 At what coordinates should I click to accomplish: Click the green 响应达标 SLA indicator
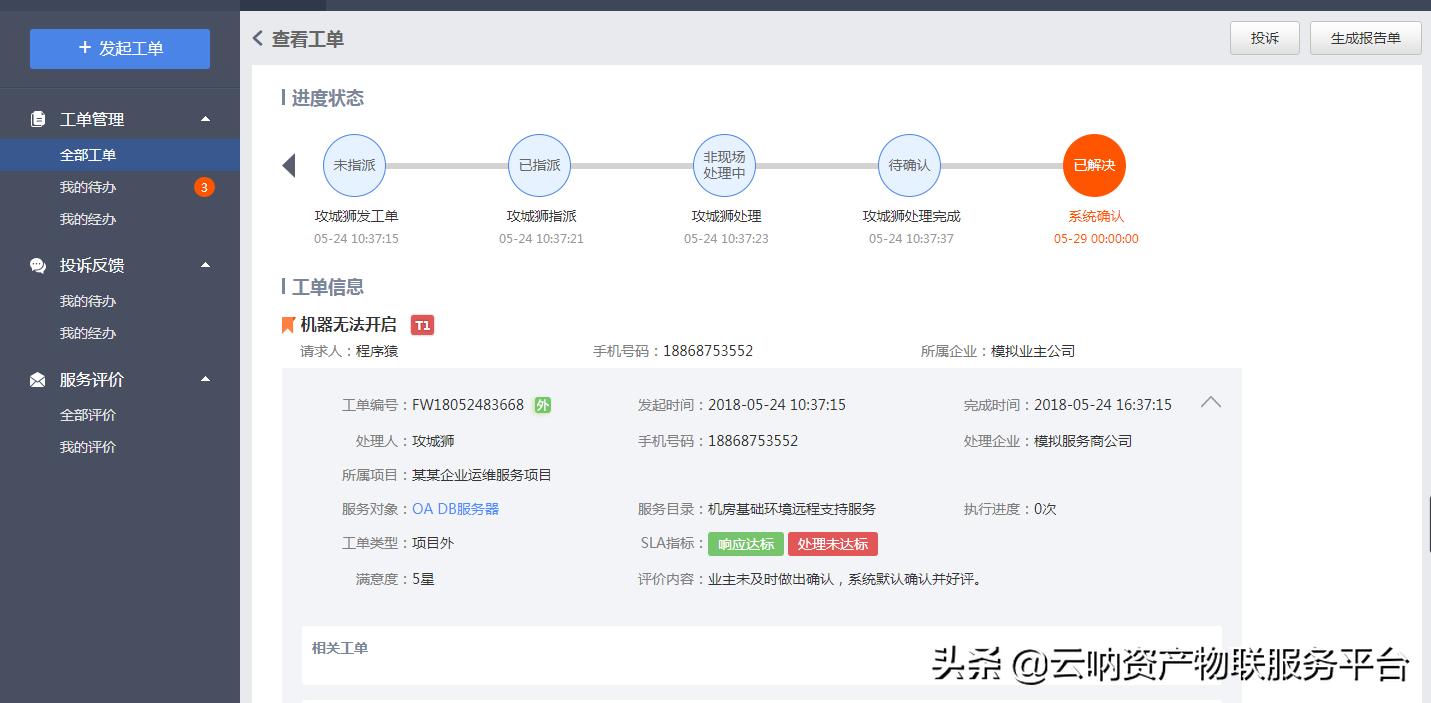[745, 544]
